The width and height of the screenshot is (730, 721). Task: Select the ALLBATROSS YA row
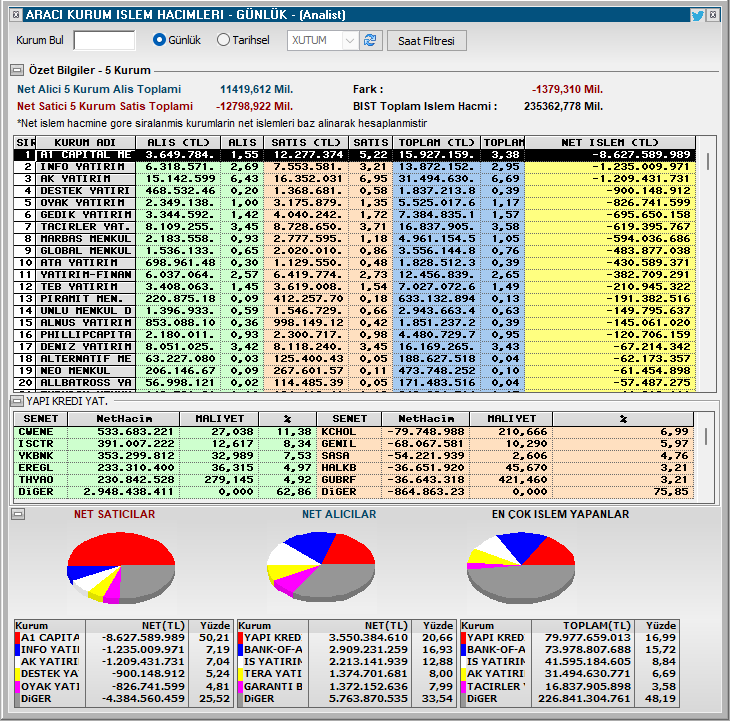355,383
